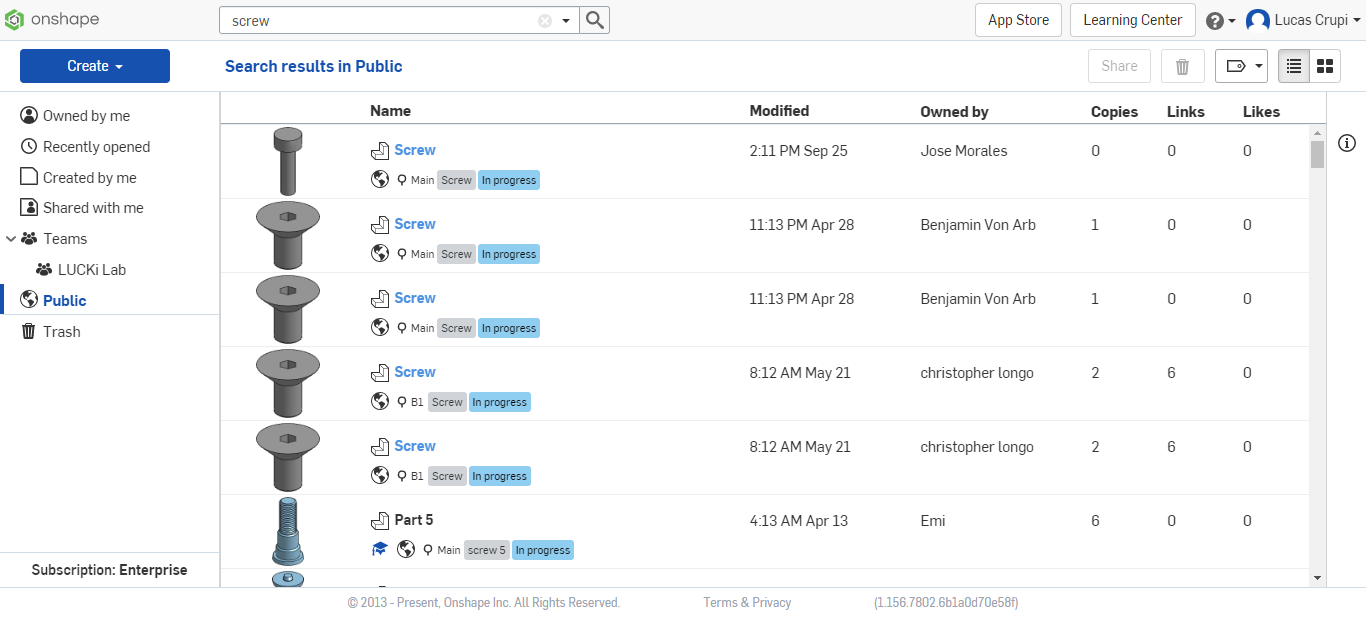The image size is (1366, 617).
Task: Click the Search results in Public heading
Action: tap(314, 66)
